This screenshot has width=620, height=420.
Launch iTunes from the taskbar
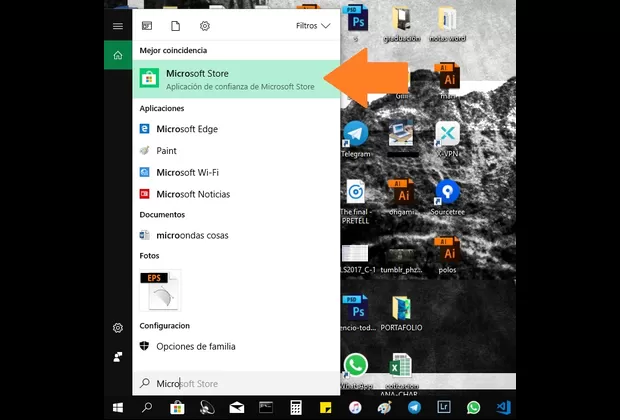[355, 407]
